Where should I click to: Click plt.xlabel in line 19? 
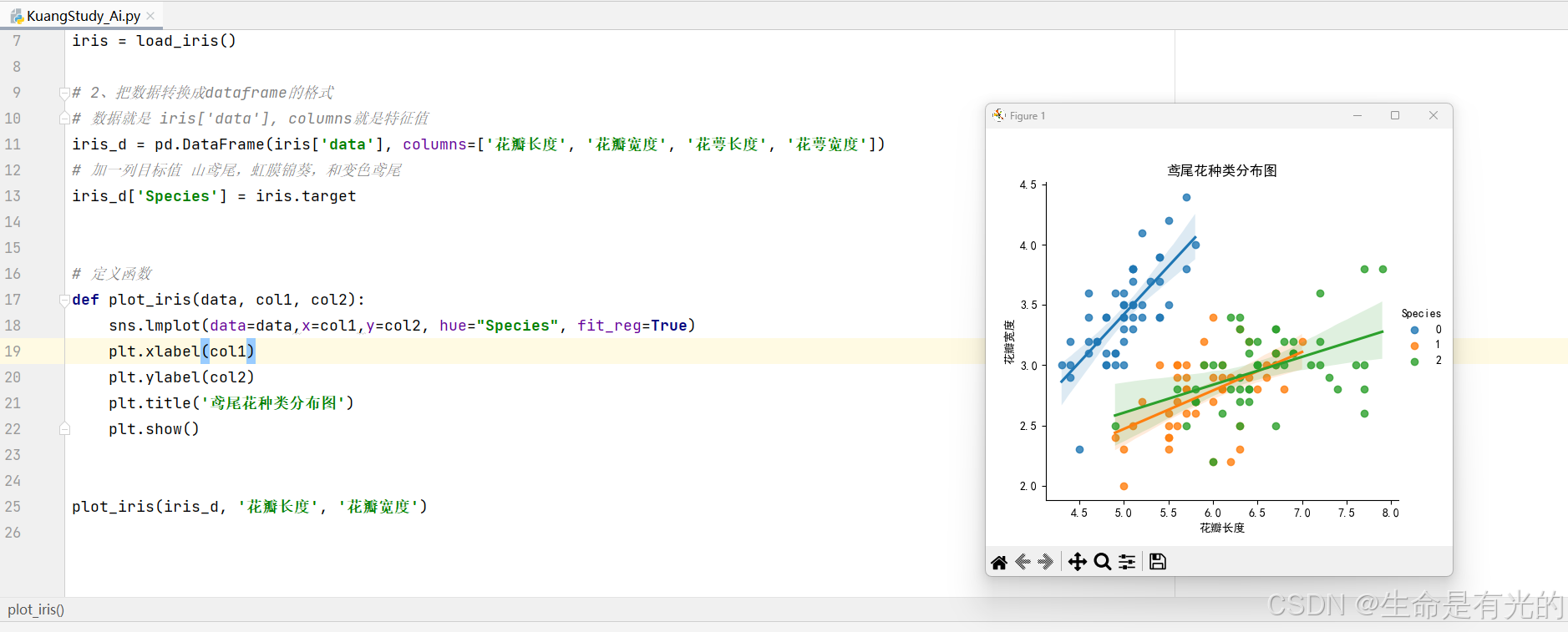[155, 351]
